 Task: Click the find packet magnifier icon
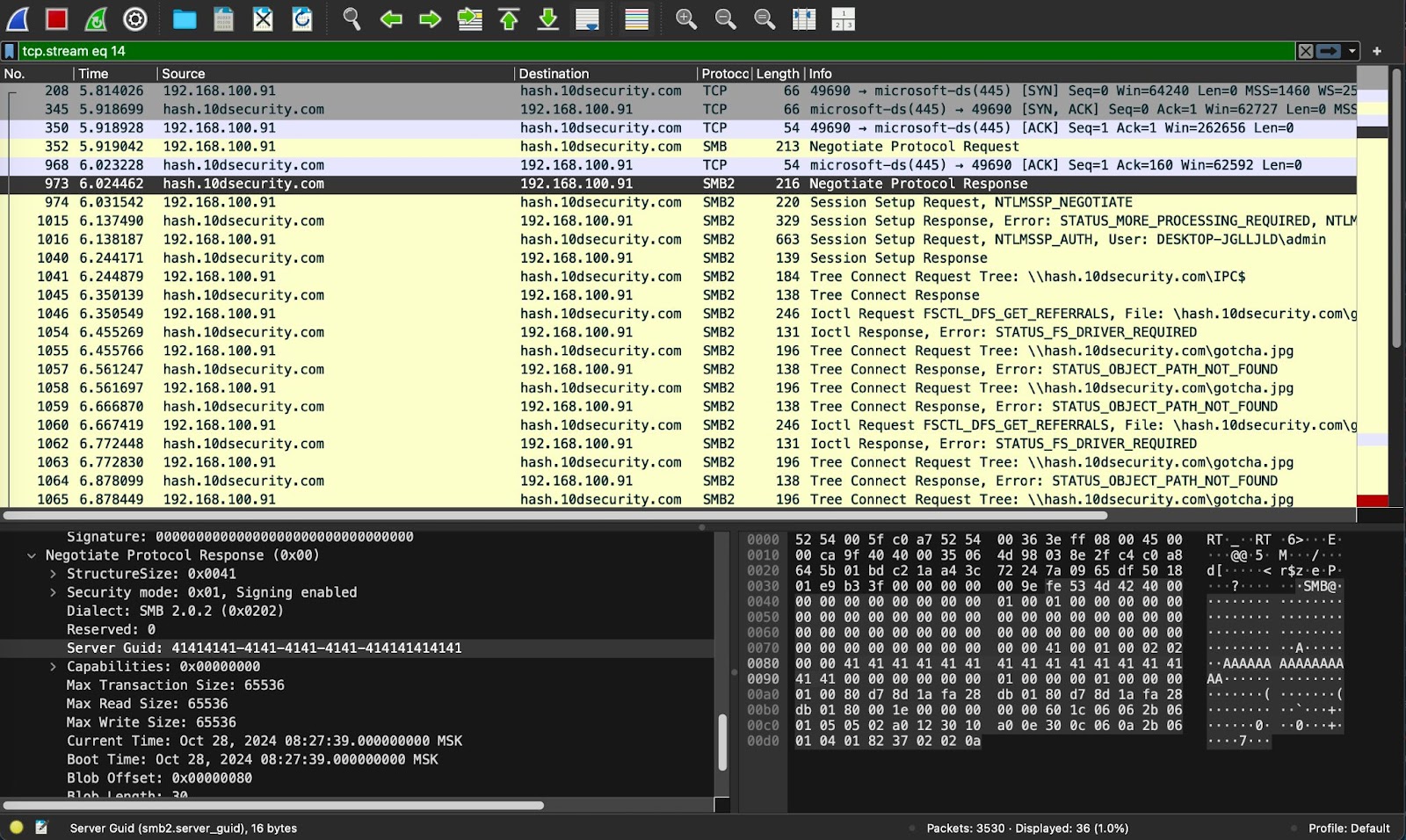pos(351,18)
